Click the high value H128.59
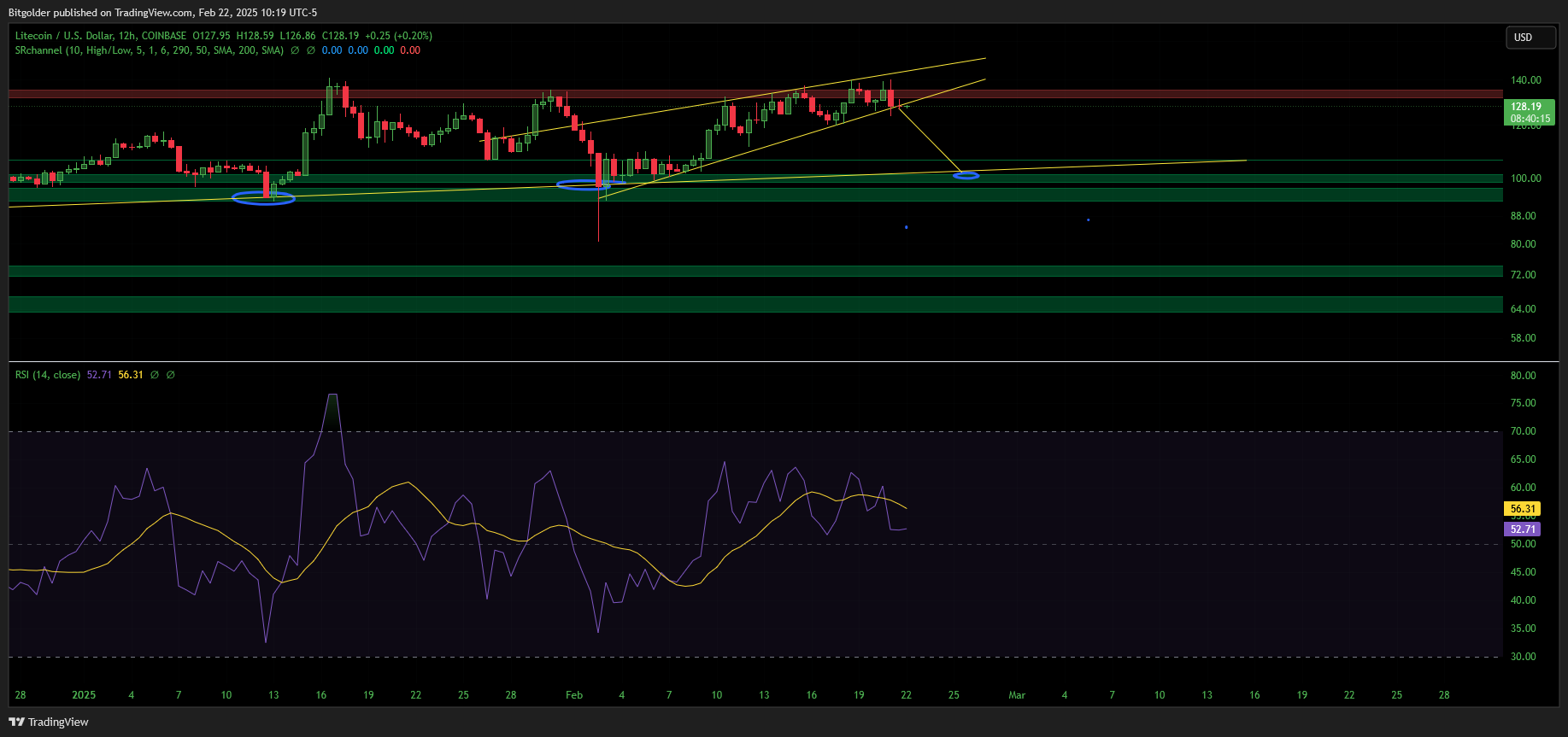Screen dimensions: 1568x737 coord(255,36)
